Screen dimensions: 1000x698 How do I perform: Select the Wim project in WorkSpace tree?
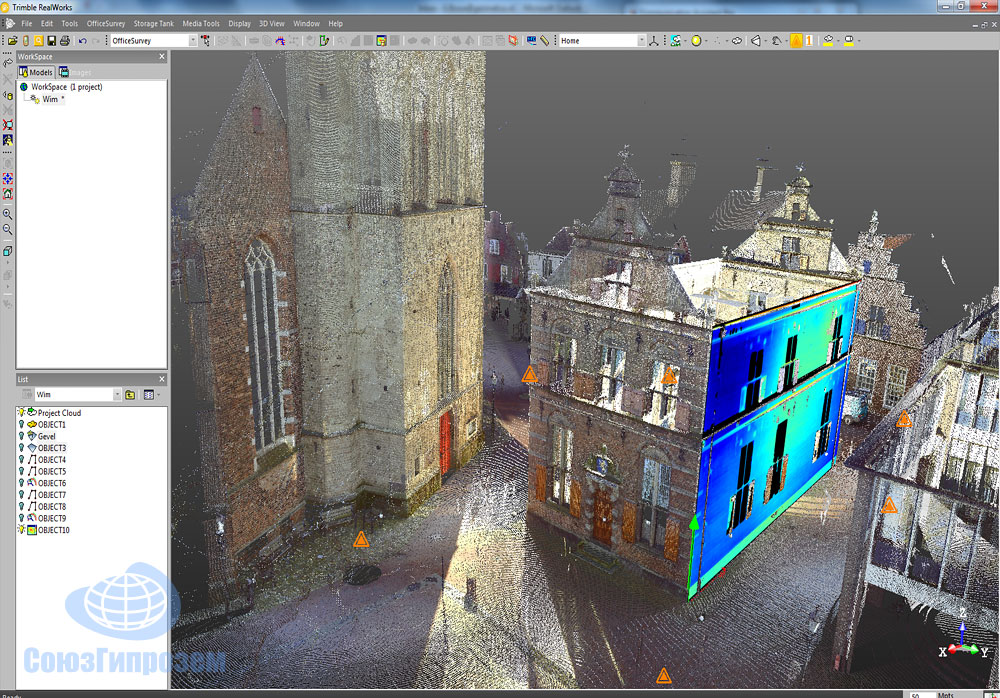pyautogui.click(x=50, y=100)
